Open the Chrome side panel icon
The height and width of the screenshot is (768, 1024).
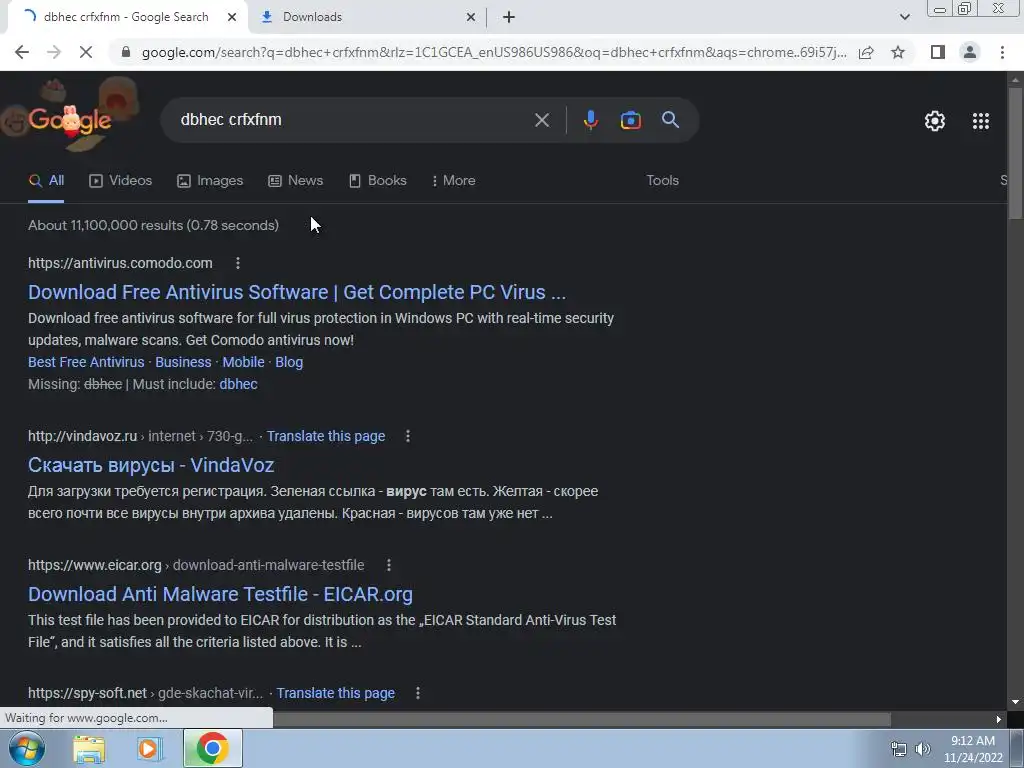(x=938, y=52)
